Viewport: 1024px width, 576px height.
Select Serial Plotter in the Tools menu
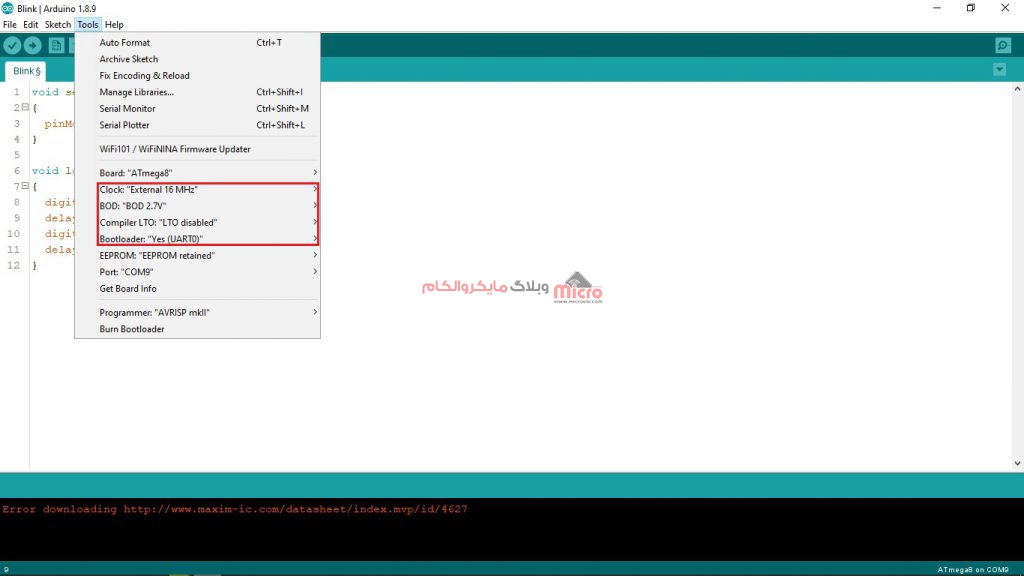click(x=125, y=125)
